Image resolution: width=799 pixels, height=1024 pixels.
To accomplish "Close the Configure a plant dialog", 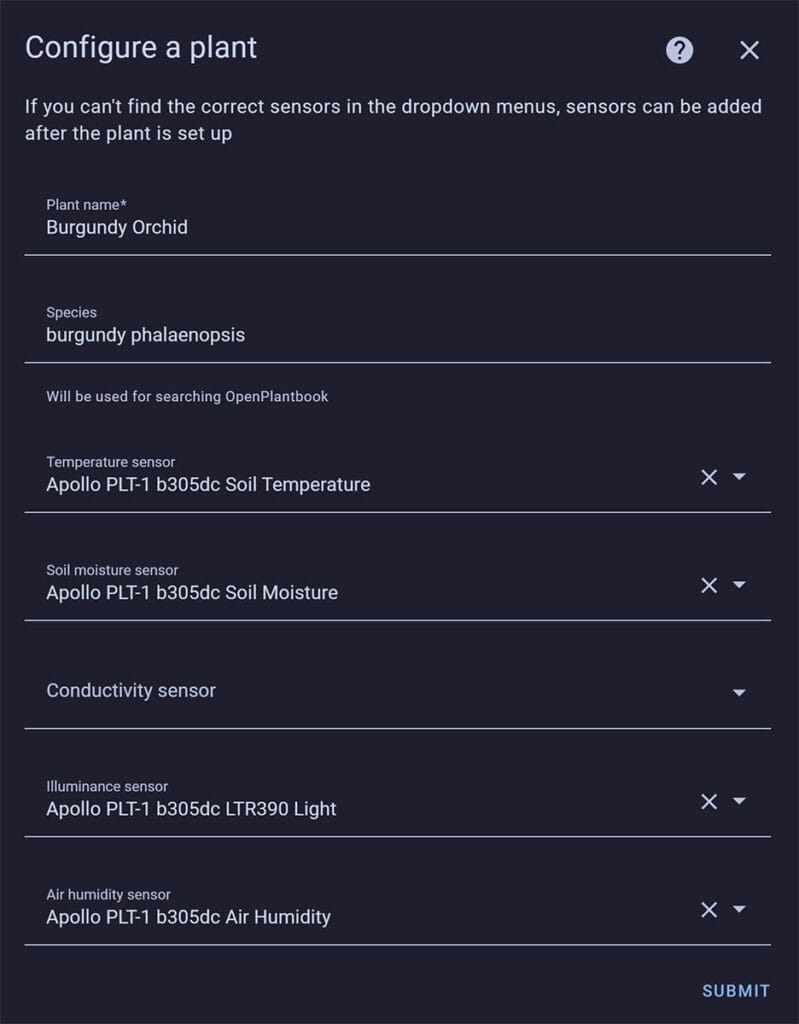I will (x=749, y=49).
